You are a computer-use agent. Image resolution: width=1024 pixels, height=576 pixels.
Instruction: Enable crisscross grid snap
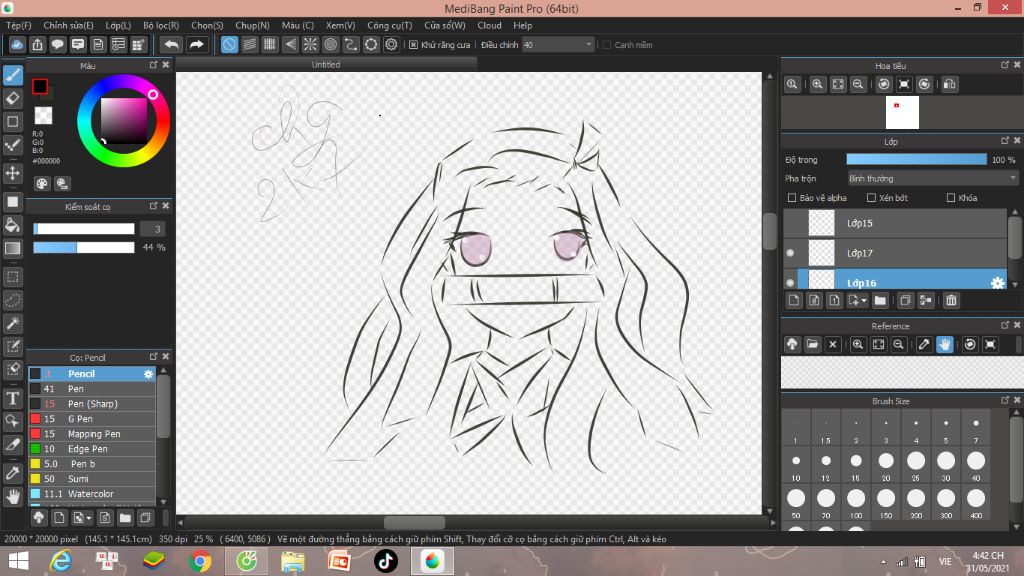coord(270,44)
